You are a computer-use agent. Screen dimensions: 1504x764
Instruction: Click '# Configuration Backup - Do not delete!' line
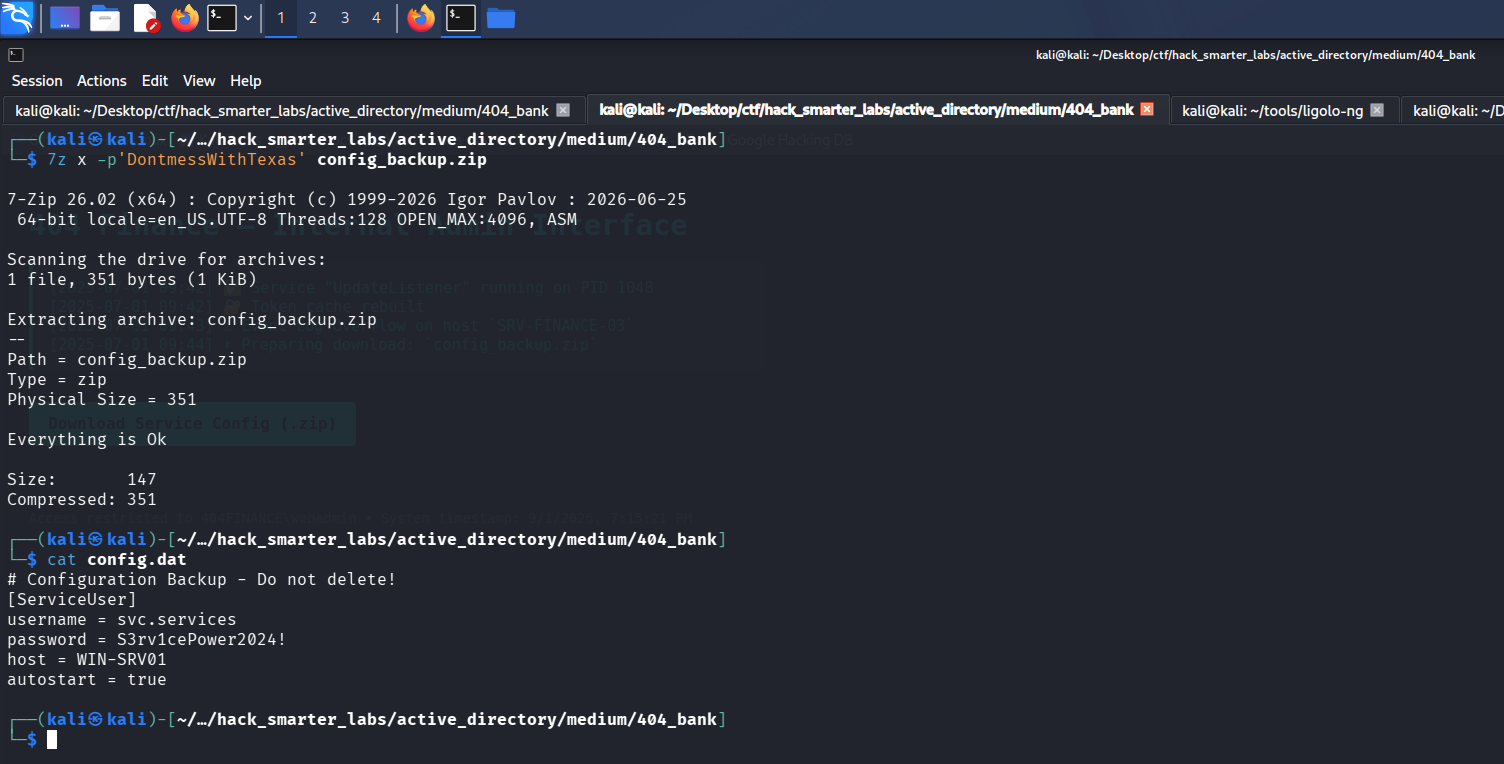[x=202, y=580]
